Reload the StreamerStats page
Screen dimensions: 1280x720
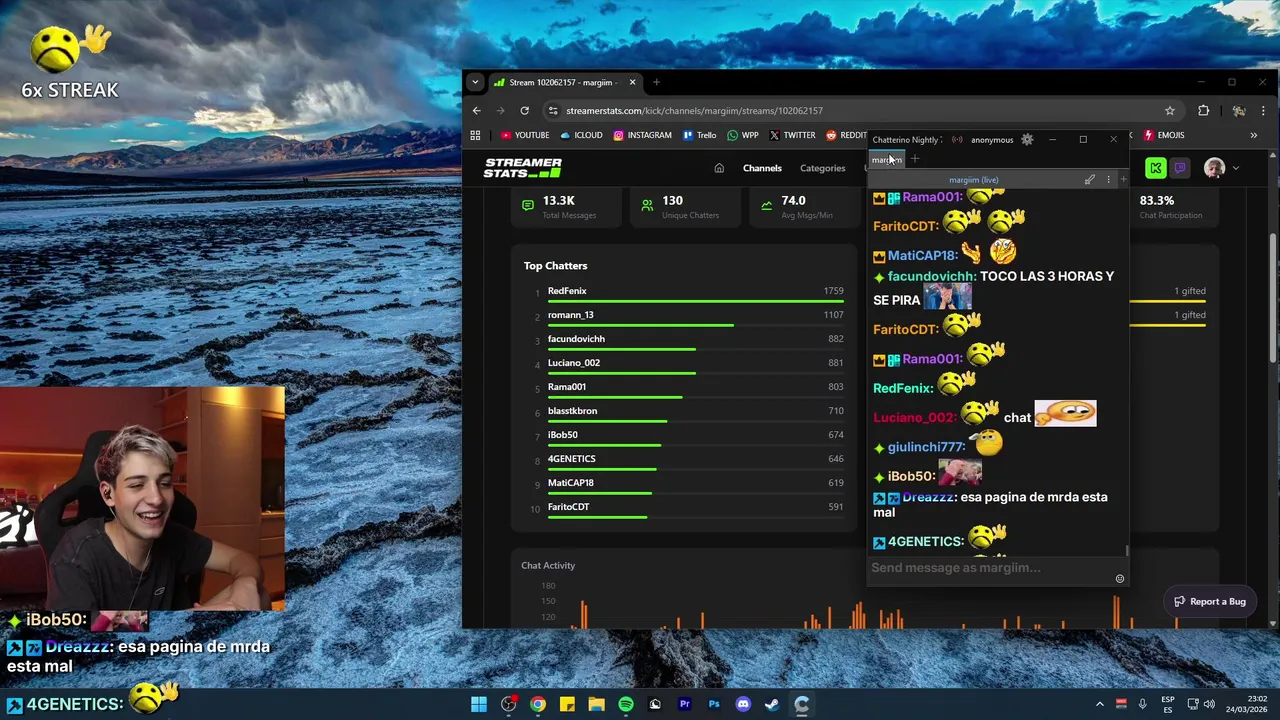point(524,110)
